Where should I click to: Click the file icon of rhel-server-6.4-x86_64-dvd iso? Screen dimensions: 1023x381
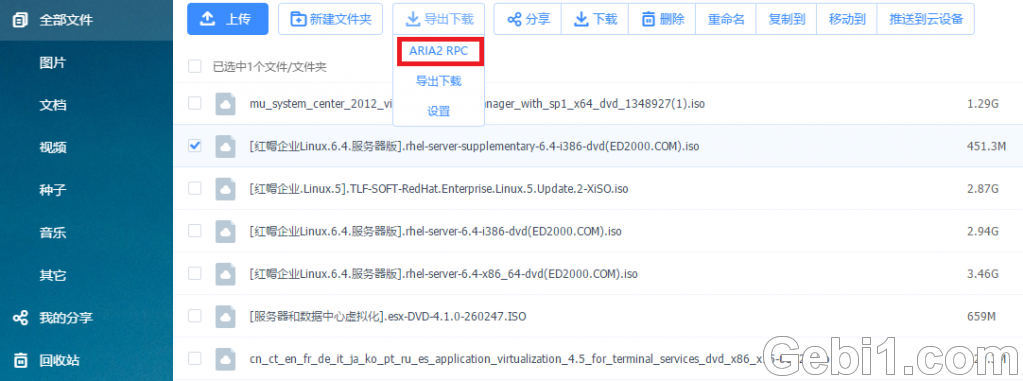(225, 273)
